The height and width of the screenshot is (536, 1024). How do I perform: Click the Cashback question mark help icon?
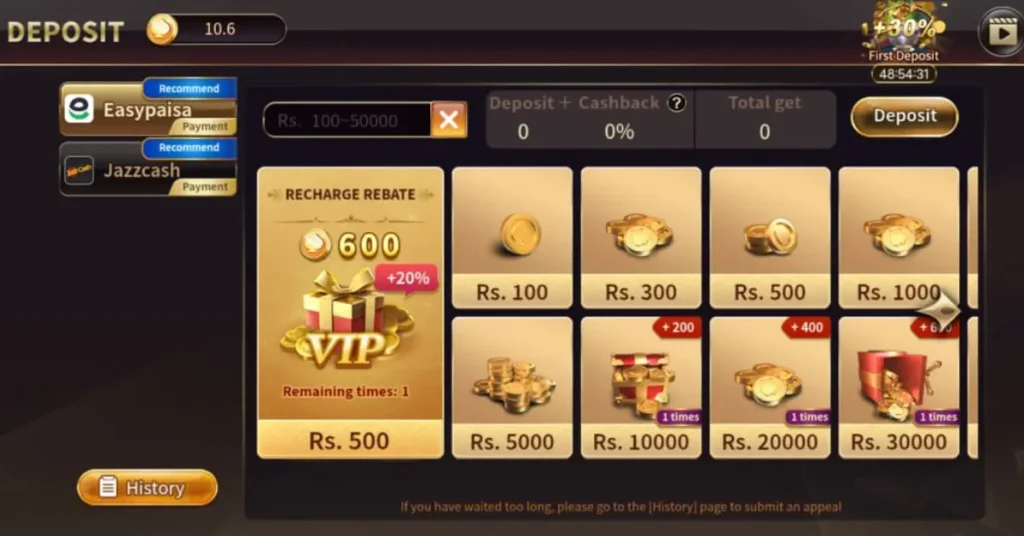tap(677, 103)
